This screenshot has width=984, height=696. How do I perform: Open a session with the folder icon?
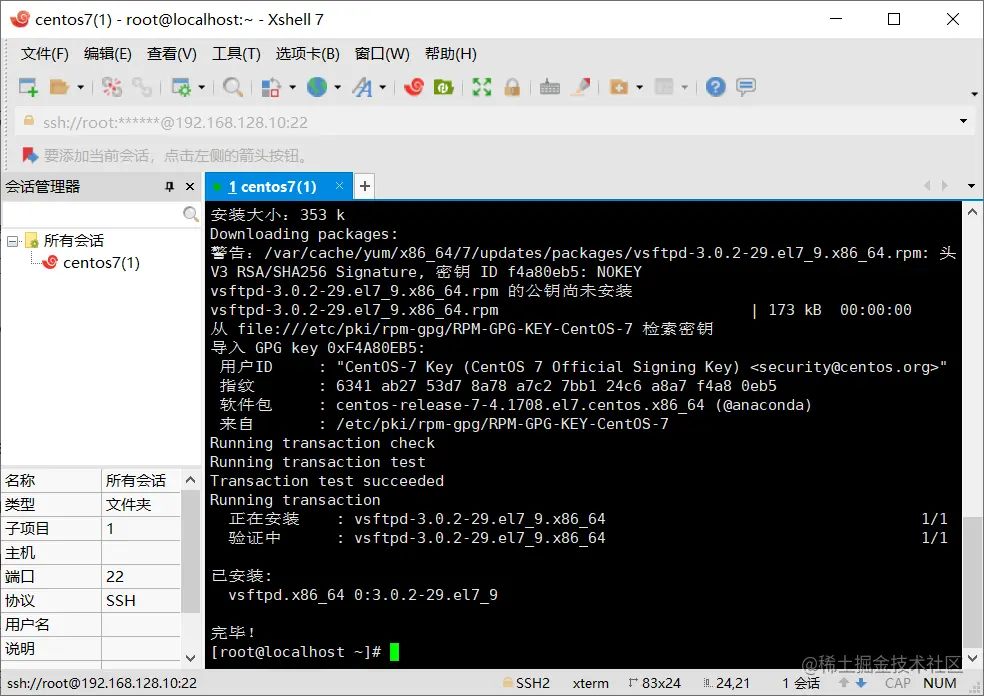(x=59, y=87)
